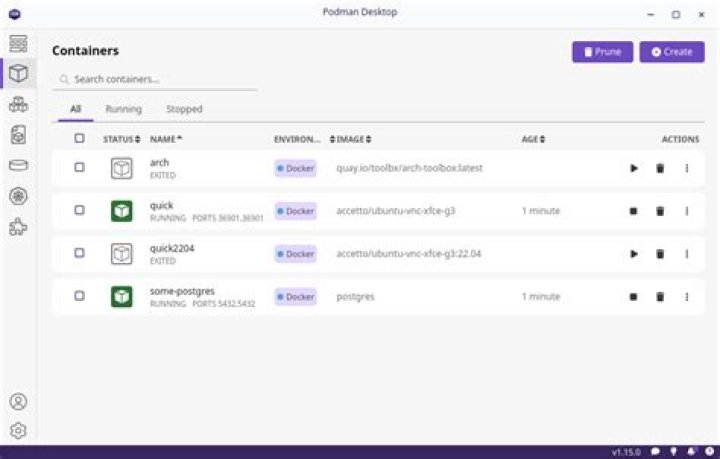Viewport: 720px width, 459px height.
Task: Open the quick container name
Action: click(162, 206)
